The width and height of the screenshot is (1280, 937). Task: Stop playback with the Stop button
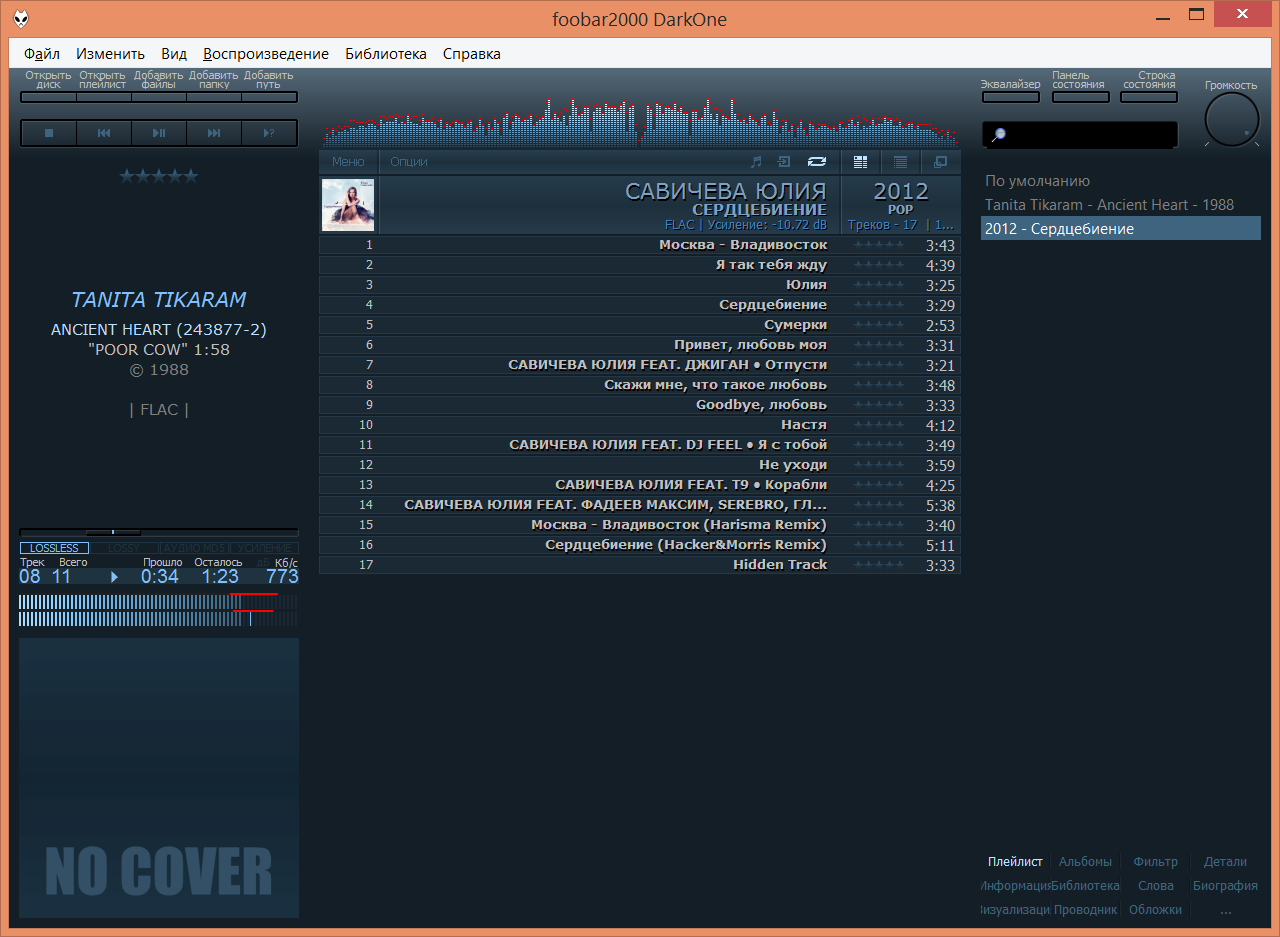tap(47, 133)
